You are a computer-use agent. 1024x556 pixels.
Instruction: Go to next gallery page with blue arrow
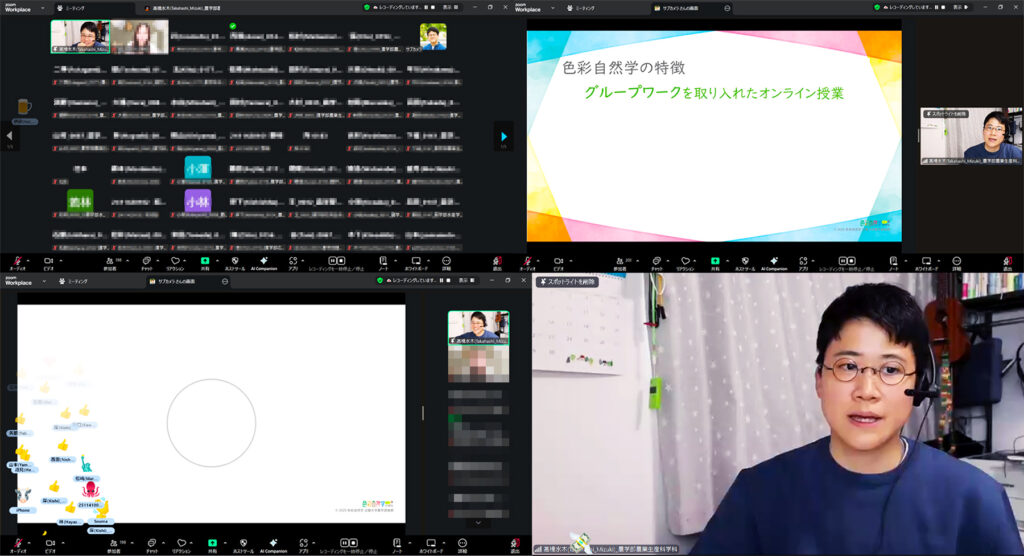(x=504, y=136)
